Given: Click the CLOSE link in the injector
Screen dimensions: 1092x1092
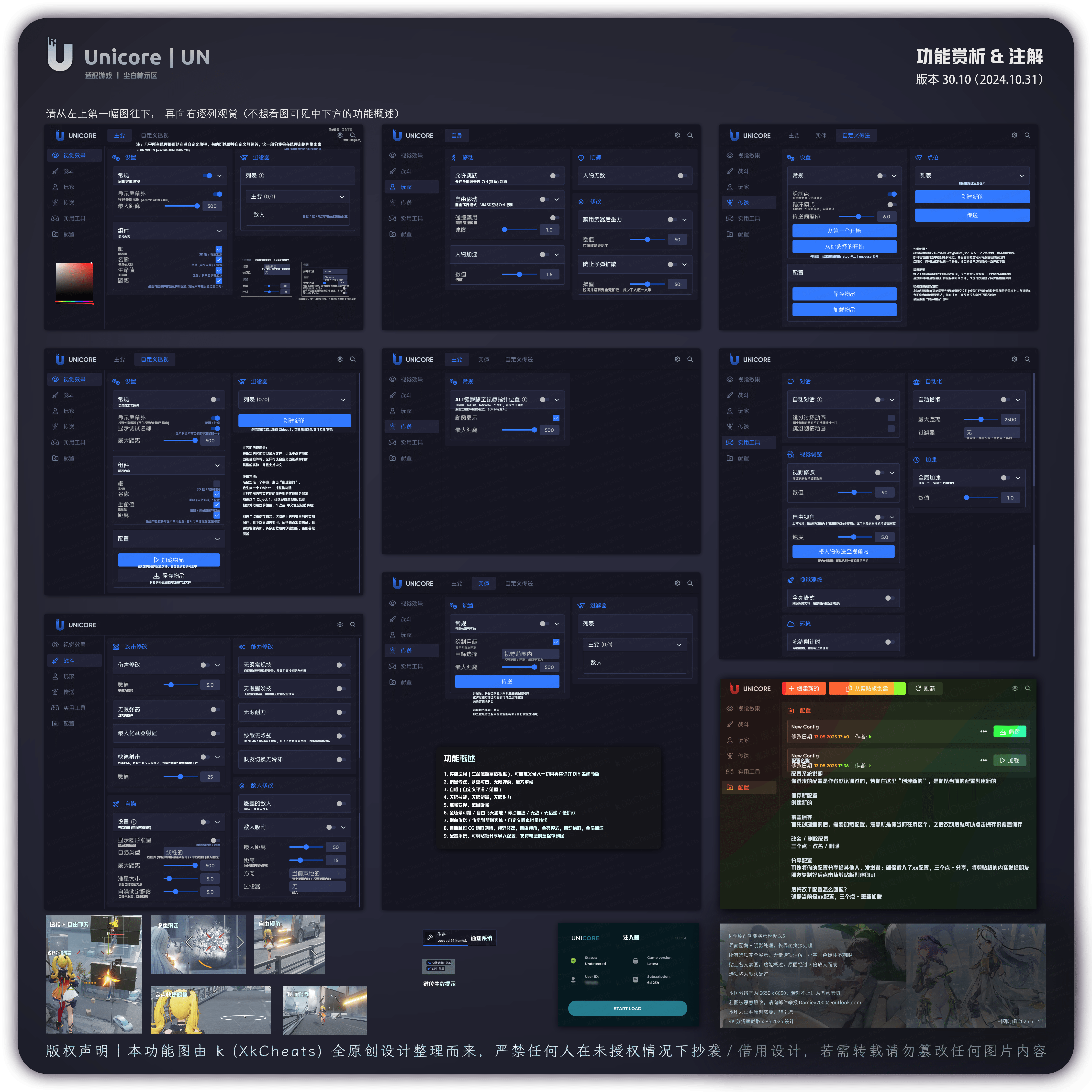Looking at the screenshot, I should click(x=680, y=938).
